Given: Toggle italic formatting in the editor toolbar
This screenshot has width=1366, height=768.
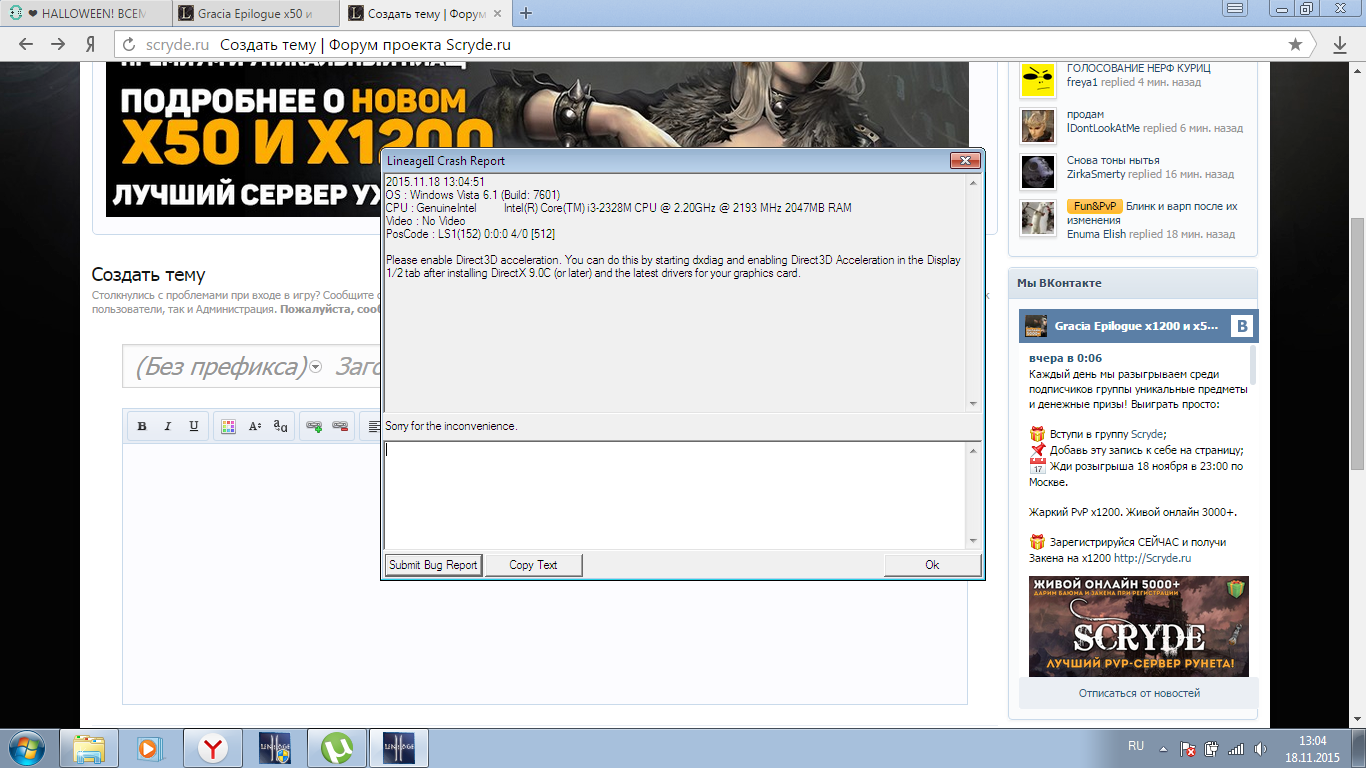Looking at the screenshot, I should tap(168, 426).
